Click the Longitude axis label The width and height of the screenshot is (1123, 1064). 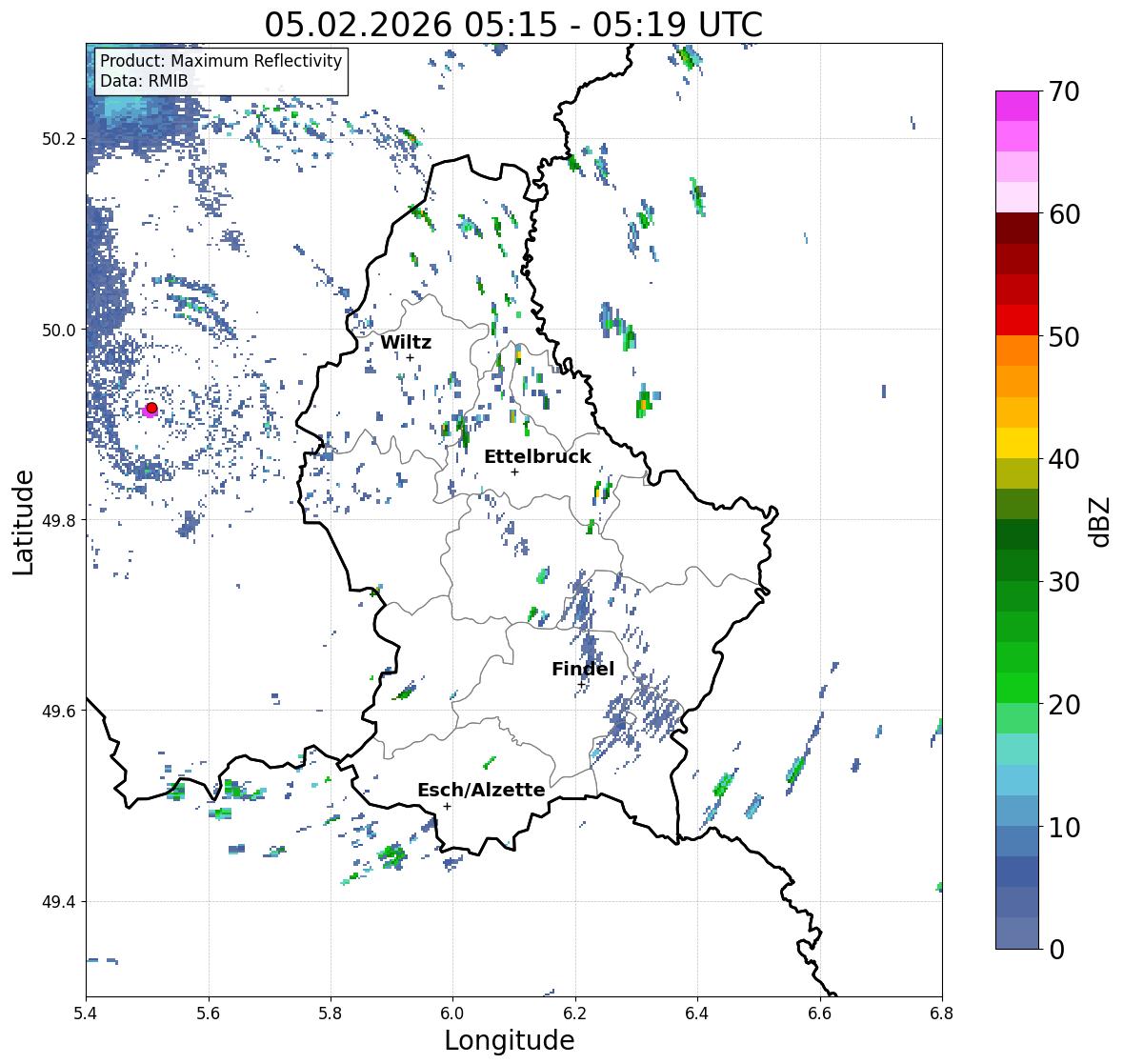pyautogui.click(x=510, y=1040)
